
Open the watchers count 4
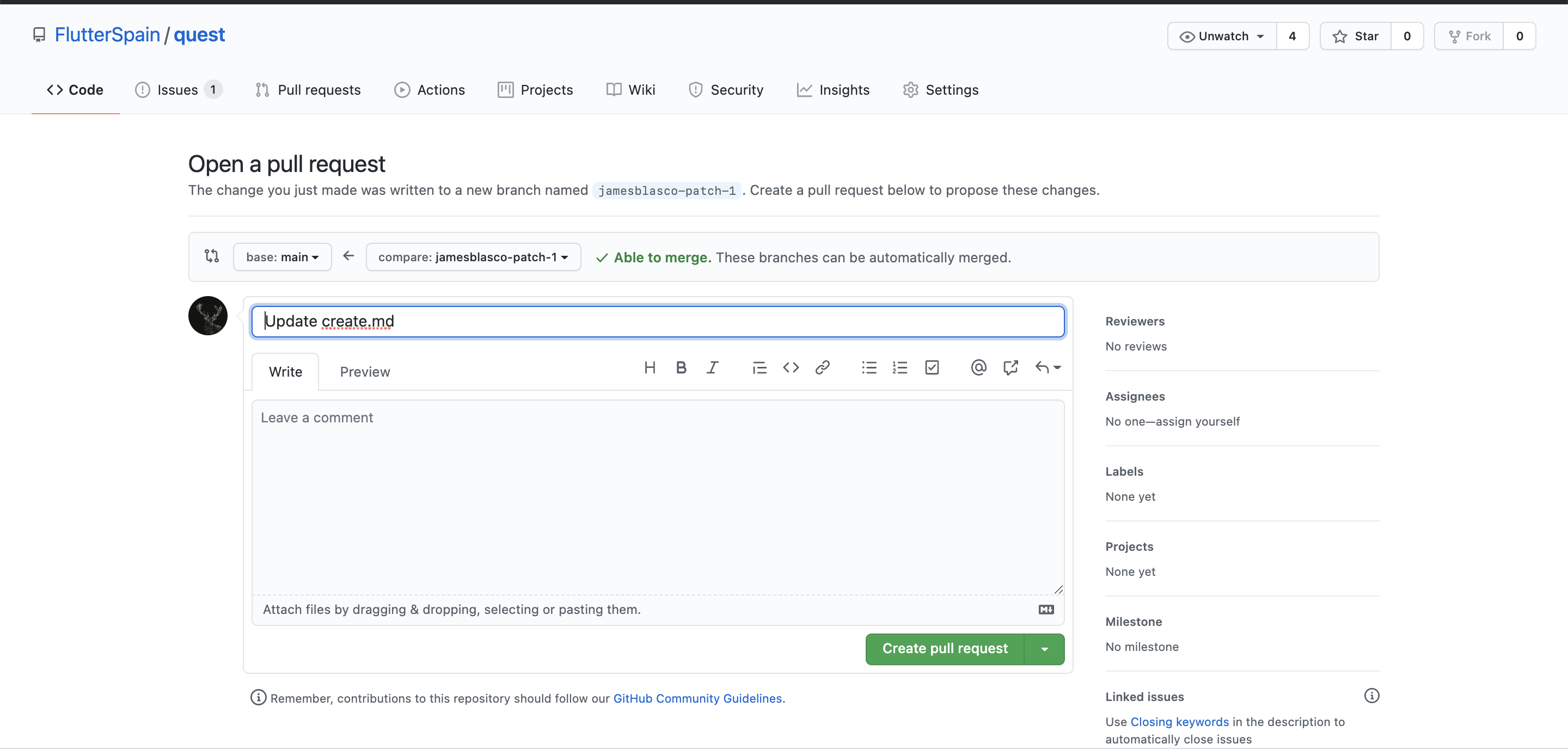pyautogui.click(x=1293, y=36)
